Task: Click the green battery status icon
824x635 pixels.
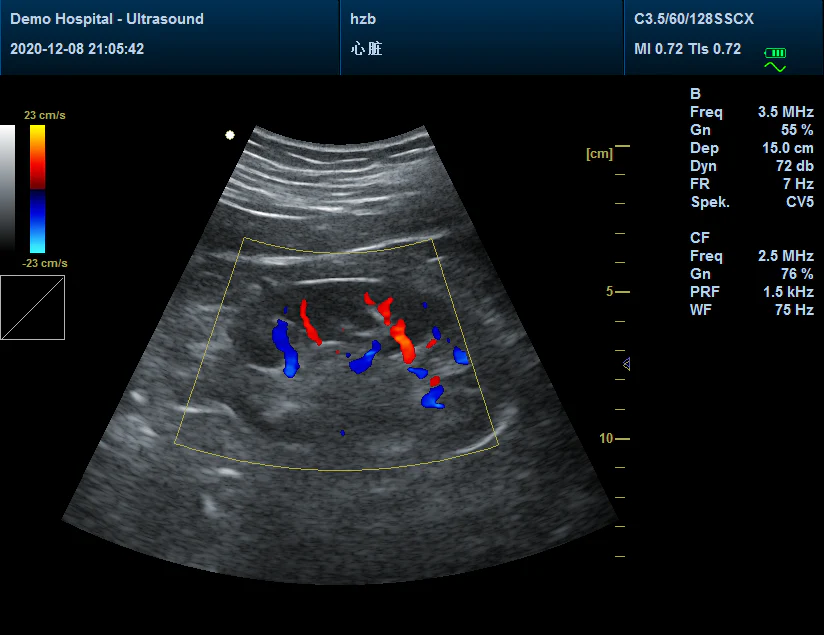Action: click(x=775, y=53)
